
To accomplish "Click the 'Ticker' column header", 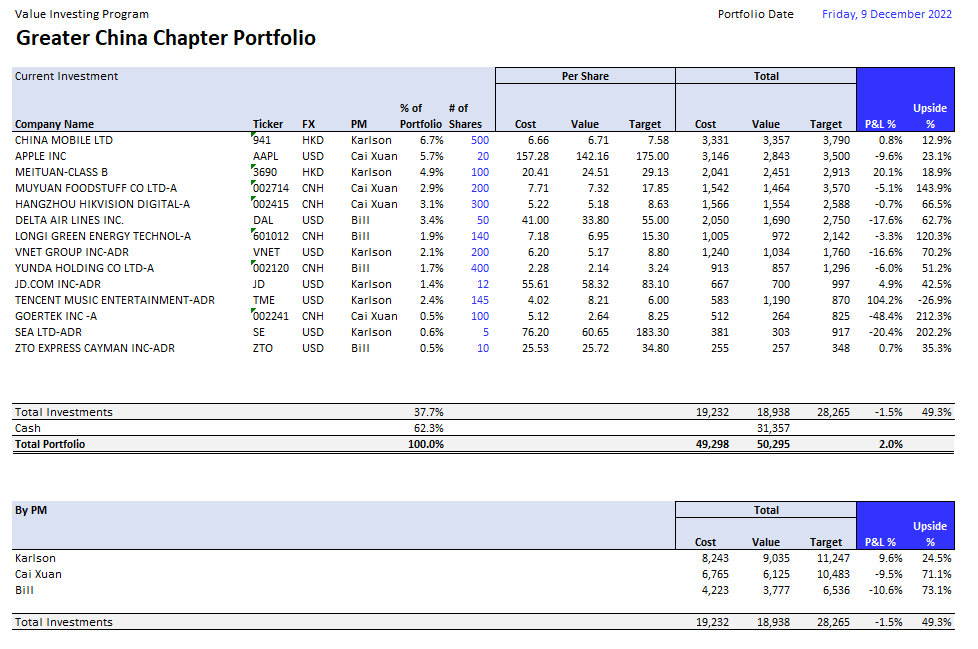I will click(268, 124).
